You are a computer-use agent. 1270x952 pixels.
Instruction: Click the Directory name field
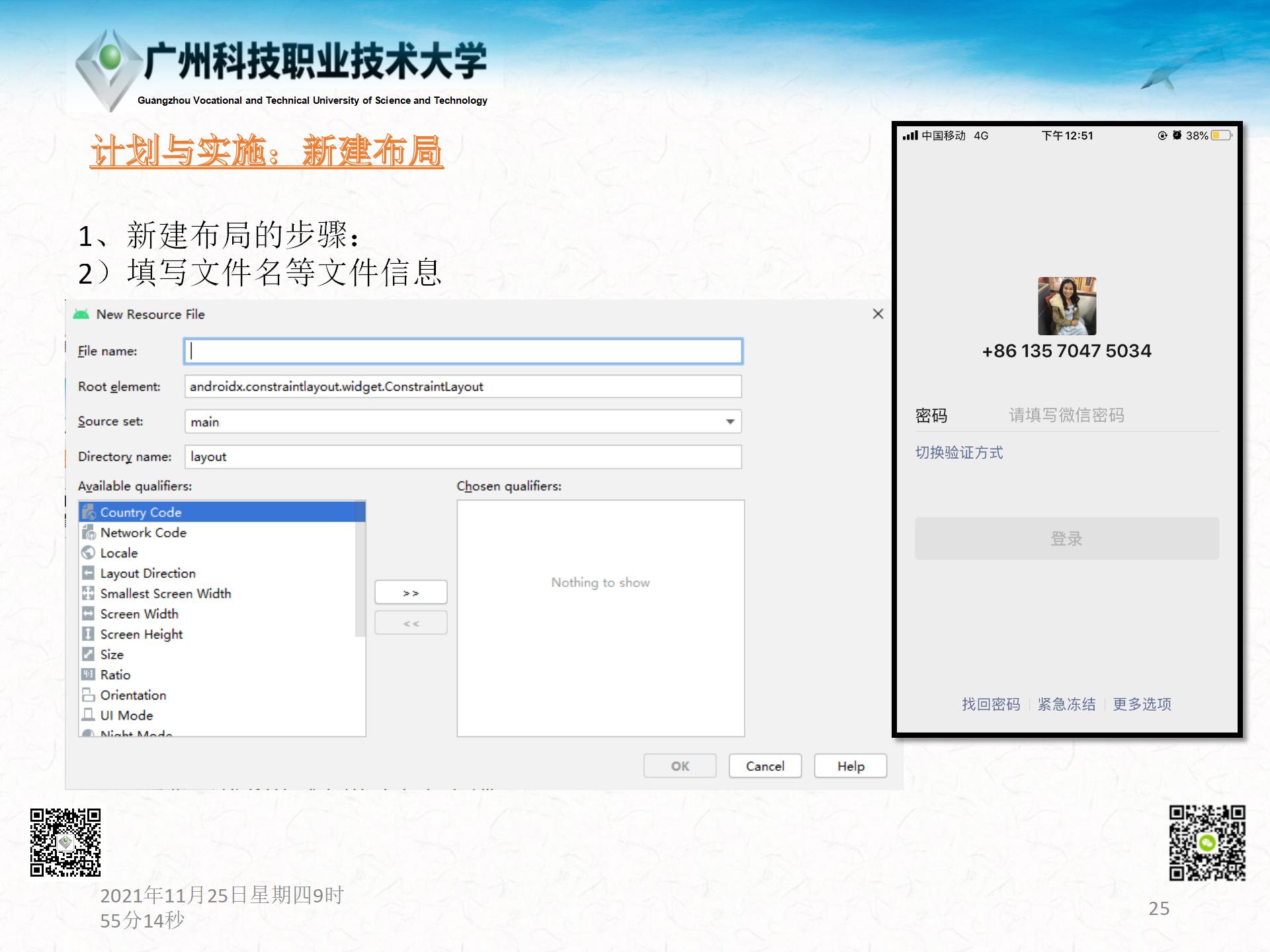[x=463, y=457]
